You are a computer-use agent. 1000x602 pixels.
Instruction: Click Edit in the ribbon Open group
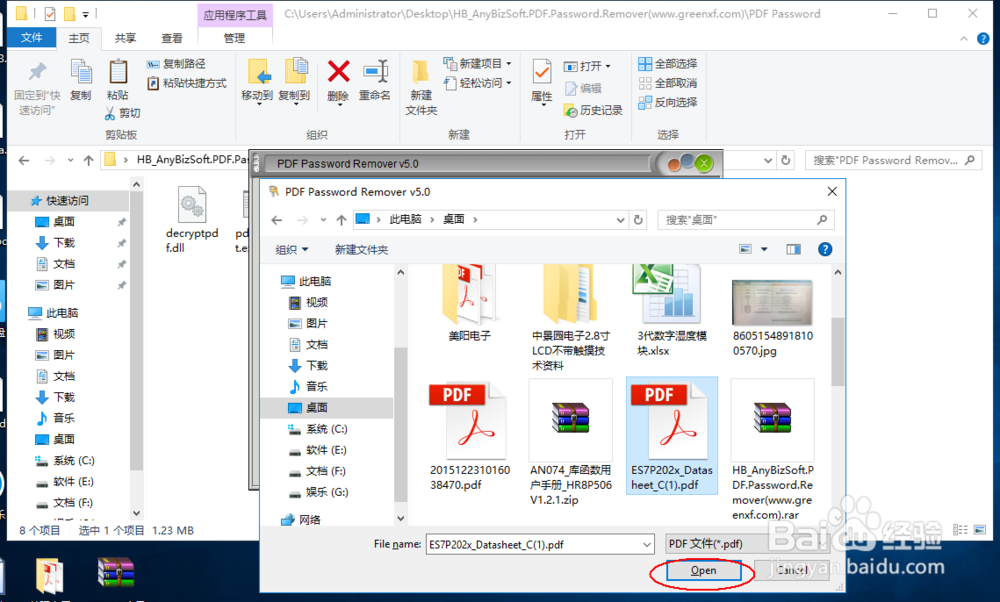coord(584,88)
